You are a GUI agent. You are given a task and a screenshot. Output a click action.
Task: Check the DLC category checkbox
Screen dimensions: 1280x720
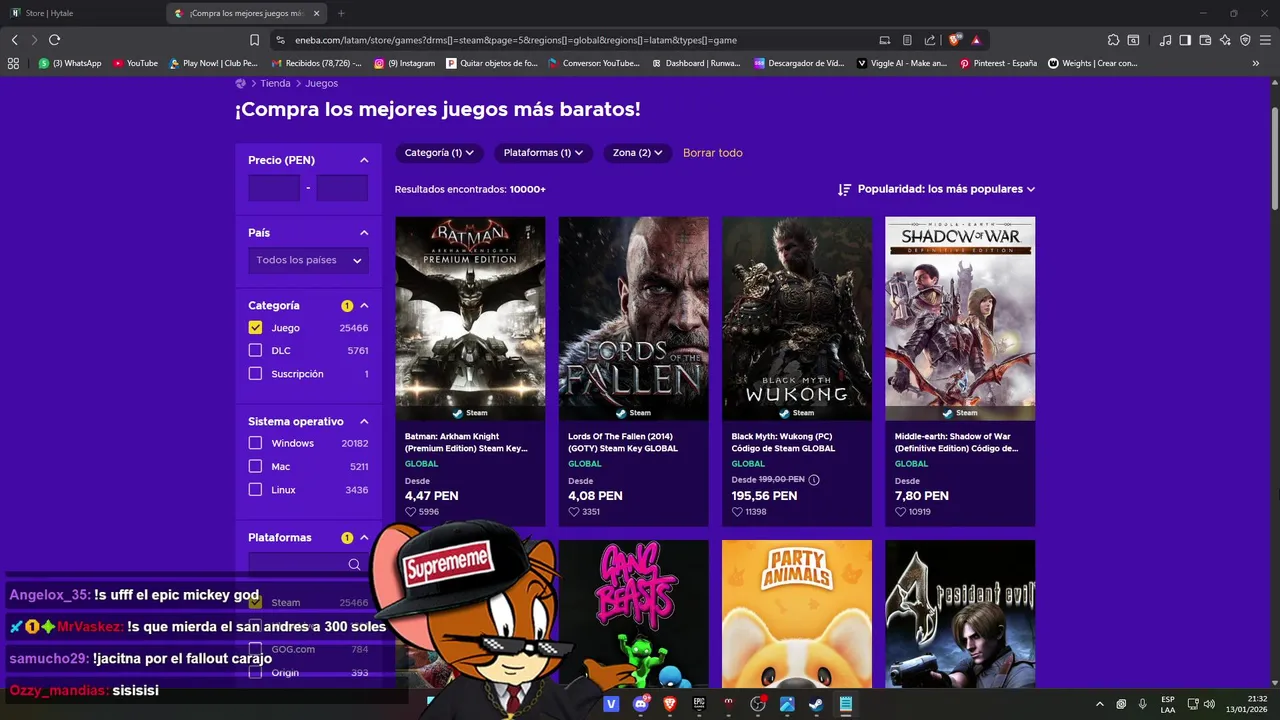255,350
